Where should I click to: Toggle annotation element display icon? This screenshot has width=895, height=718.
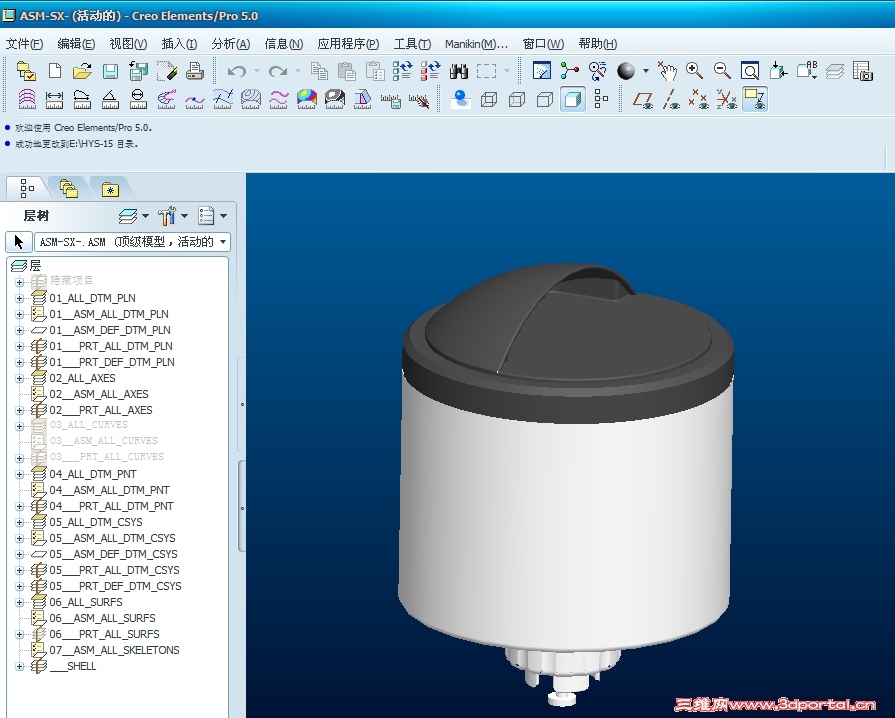click(755, 99)
